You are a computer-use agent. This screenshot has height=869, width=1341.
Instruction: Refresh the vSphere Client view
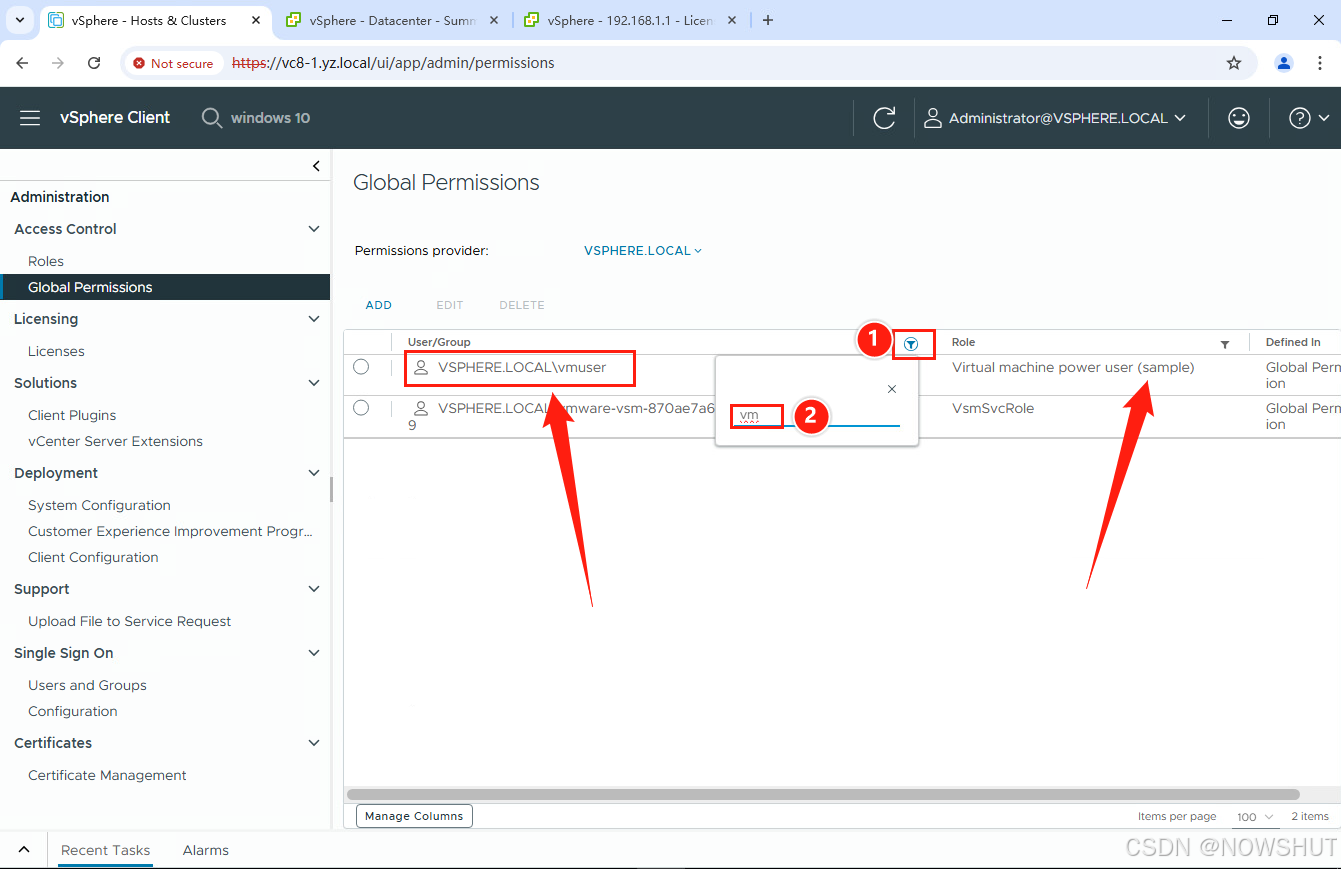pos(884,118)
